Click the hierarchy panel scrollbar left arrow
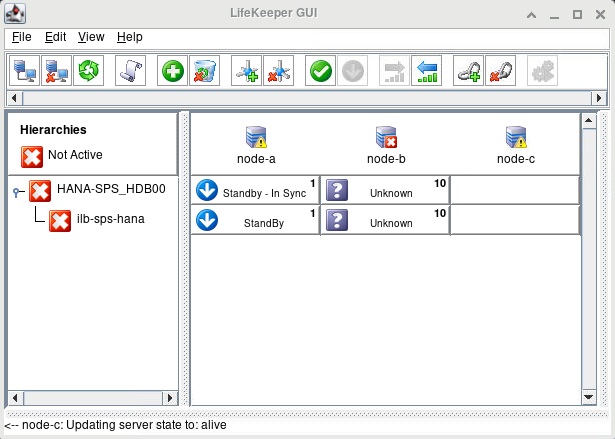This screenshot has height=439, width=615. tap(15, 398)
